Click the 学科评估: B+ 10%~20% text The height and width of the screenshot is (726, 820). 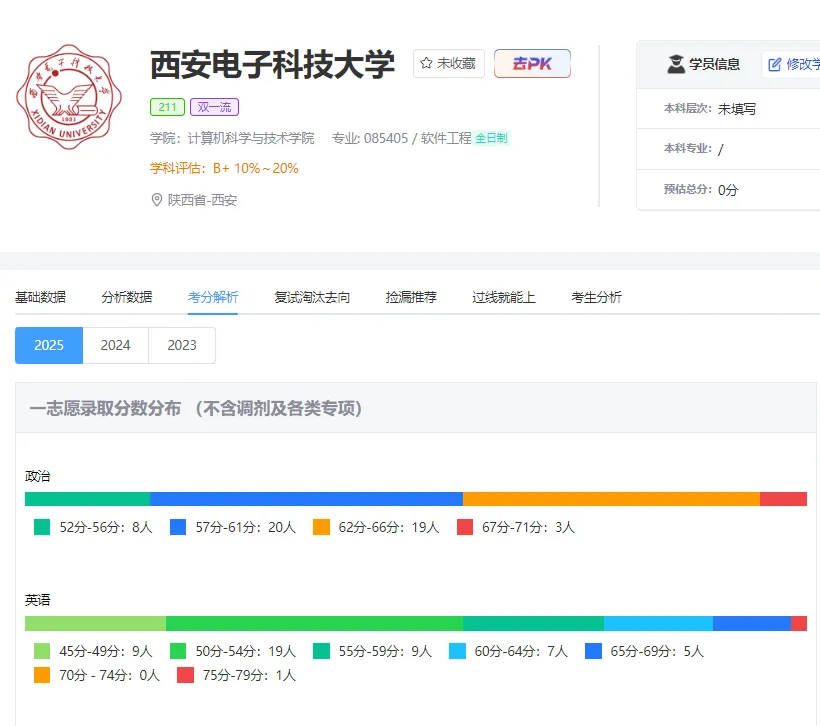coord(224,168)
